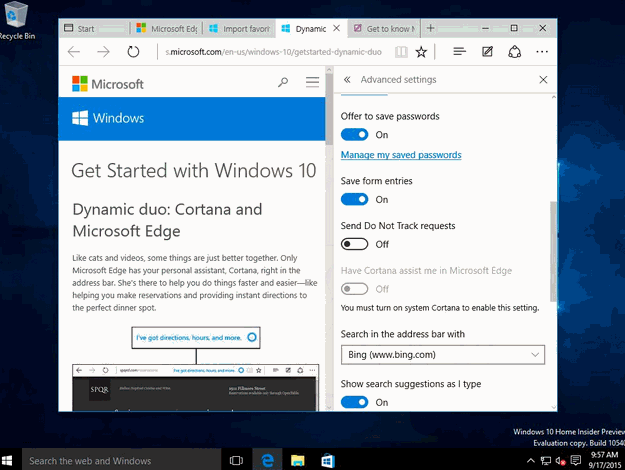
Task: Click the Cortana callout "I've got directions"
Action: pyautogui.click(x=196, y=338)
